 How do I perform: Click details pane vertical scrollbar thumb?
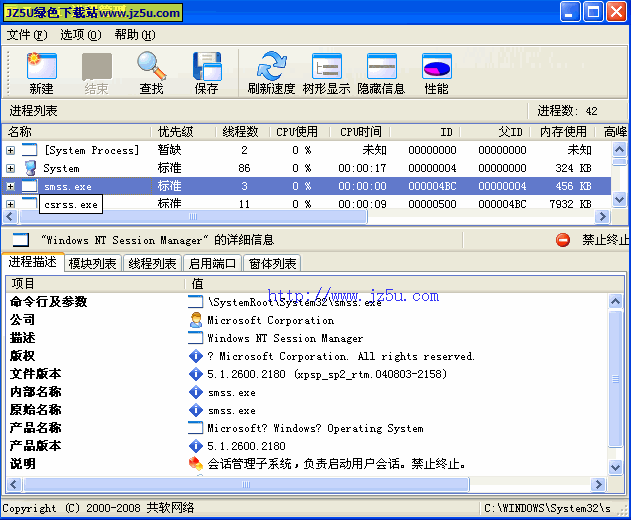tap(615, 379)
